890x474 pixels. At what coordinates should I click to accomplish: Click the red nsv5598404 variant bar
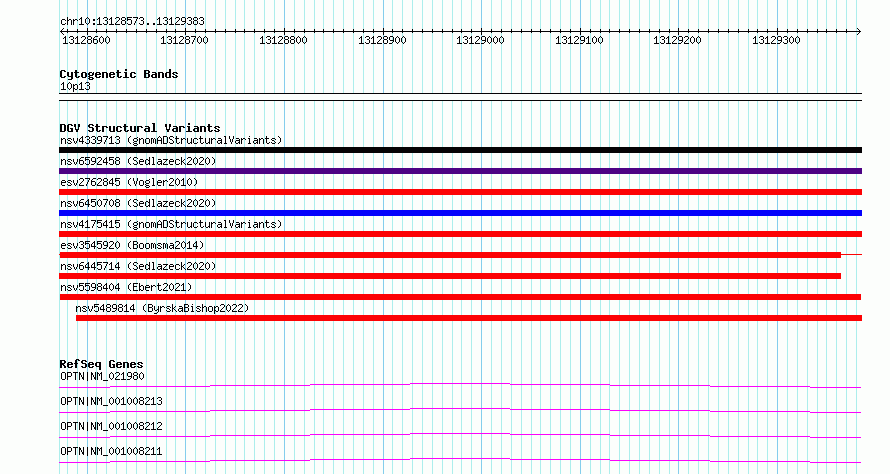pyautogui.click(x=460, y=297)
